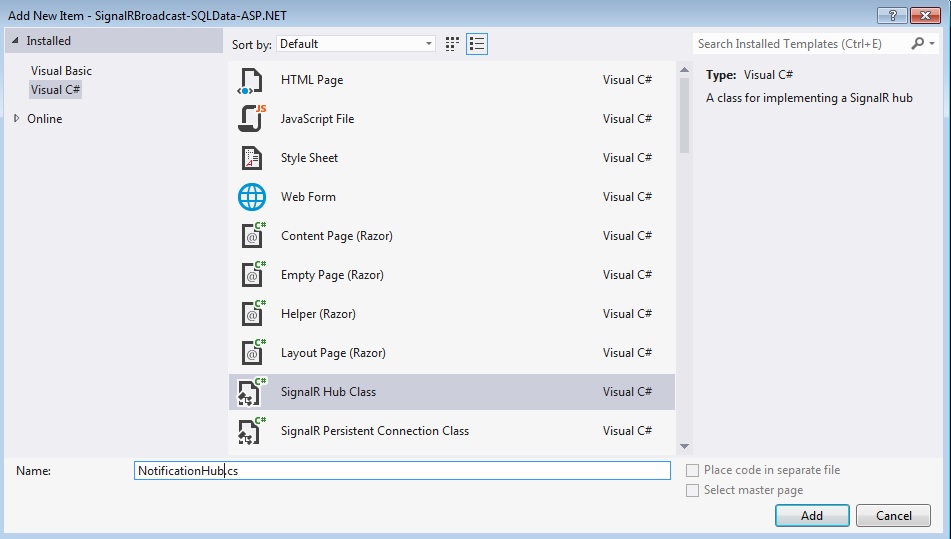Viewport: 951px width, 539px height.
Task: Open the Sort by dropdown
Action: pos(356,44)
